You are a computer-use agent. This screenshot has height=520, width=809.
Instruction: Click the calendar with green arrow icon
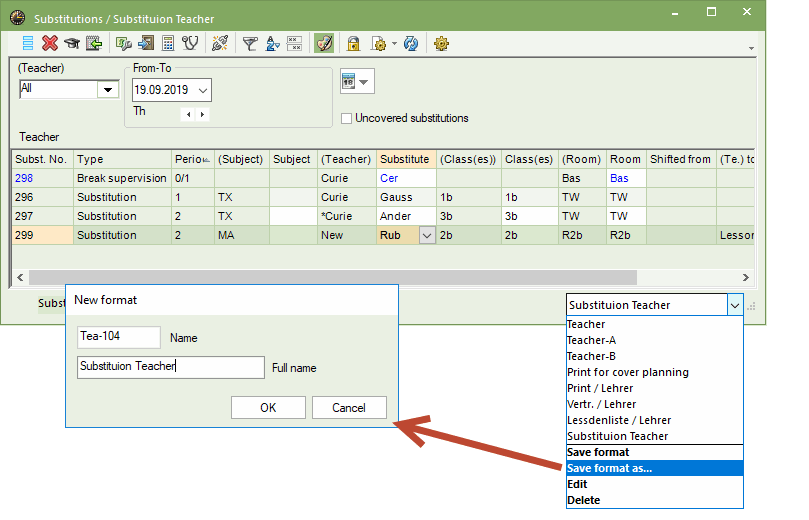(x=94, y=43)
